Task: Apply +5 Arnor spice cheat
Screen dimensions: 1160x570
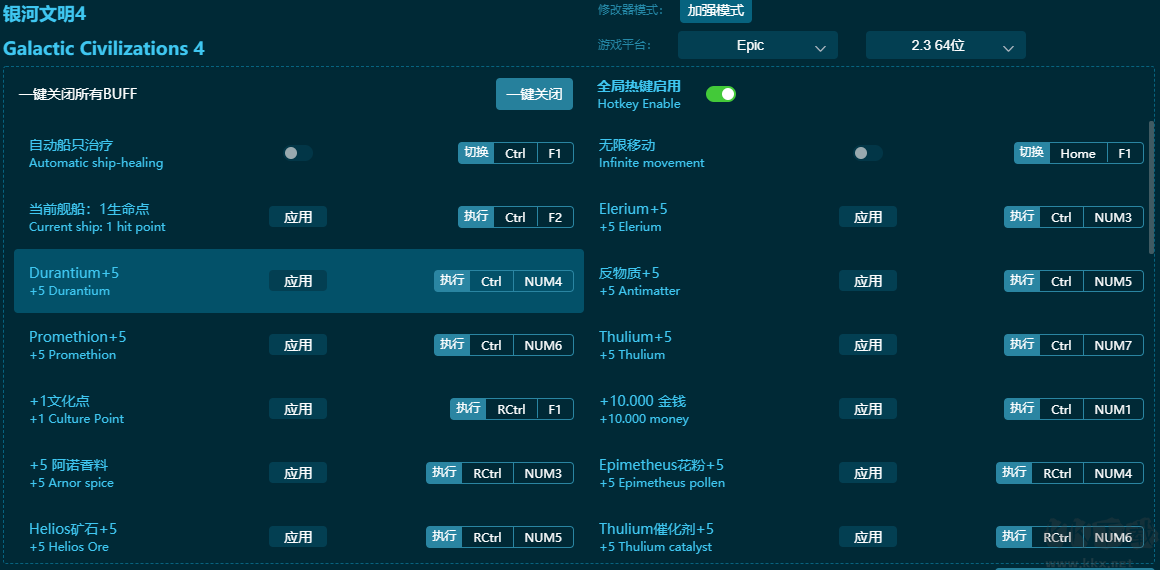Action: (x=298, y=472)
